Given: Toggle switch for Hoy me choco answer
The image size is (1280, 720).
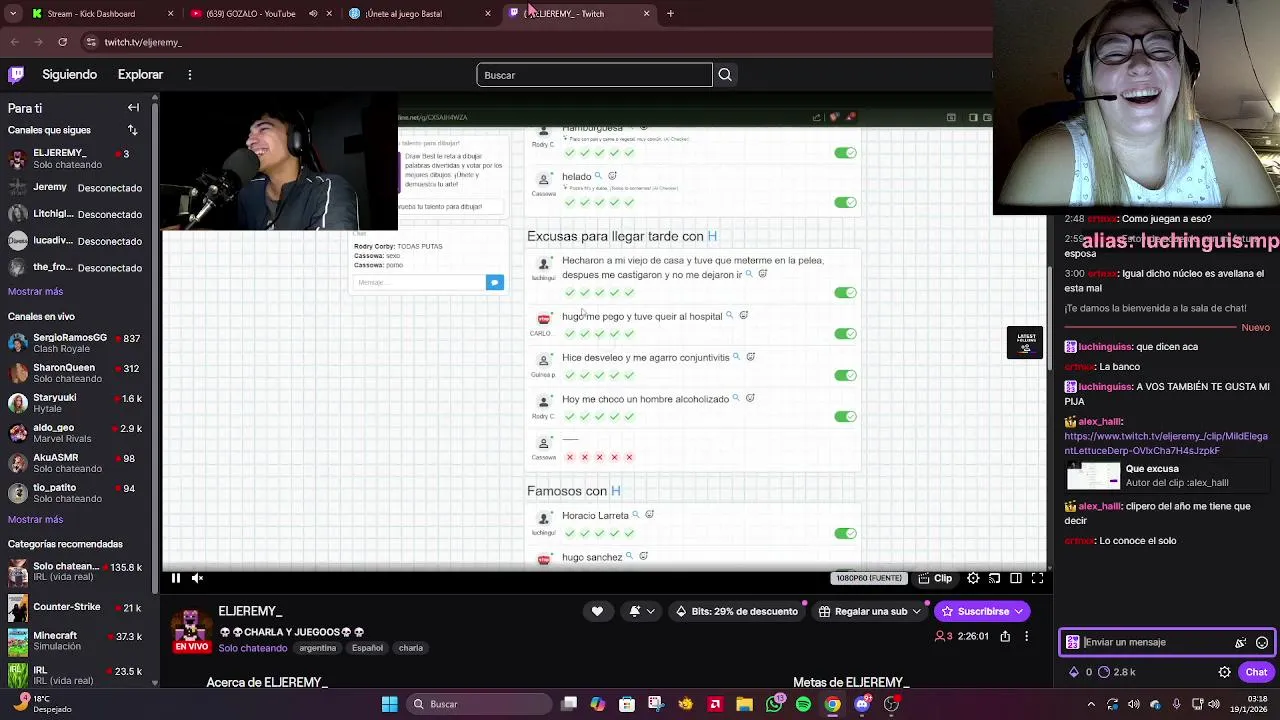Looking at the screenshot, I should tap(845, 416).
